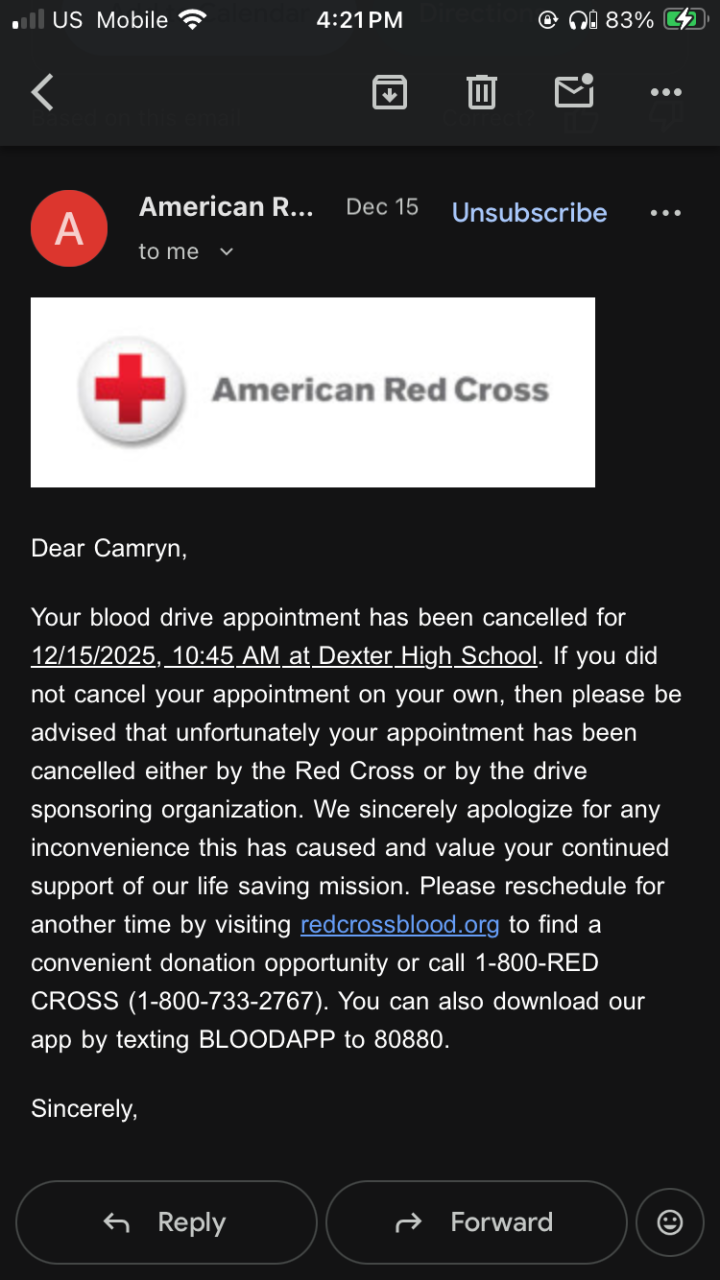Tap the underlined appointment date and location

pos(284,656)
